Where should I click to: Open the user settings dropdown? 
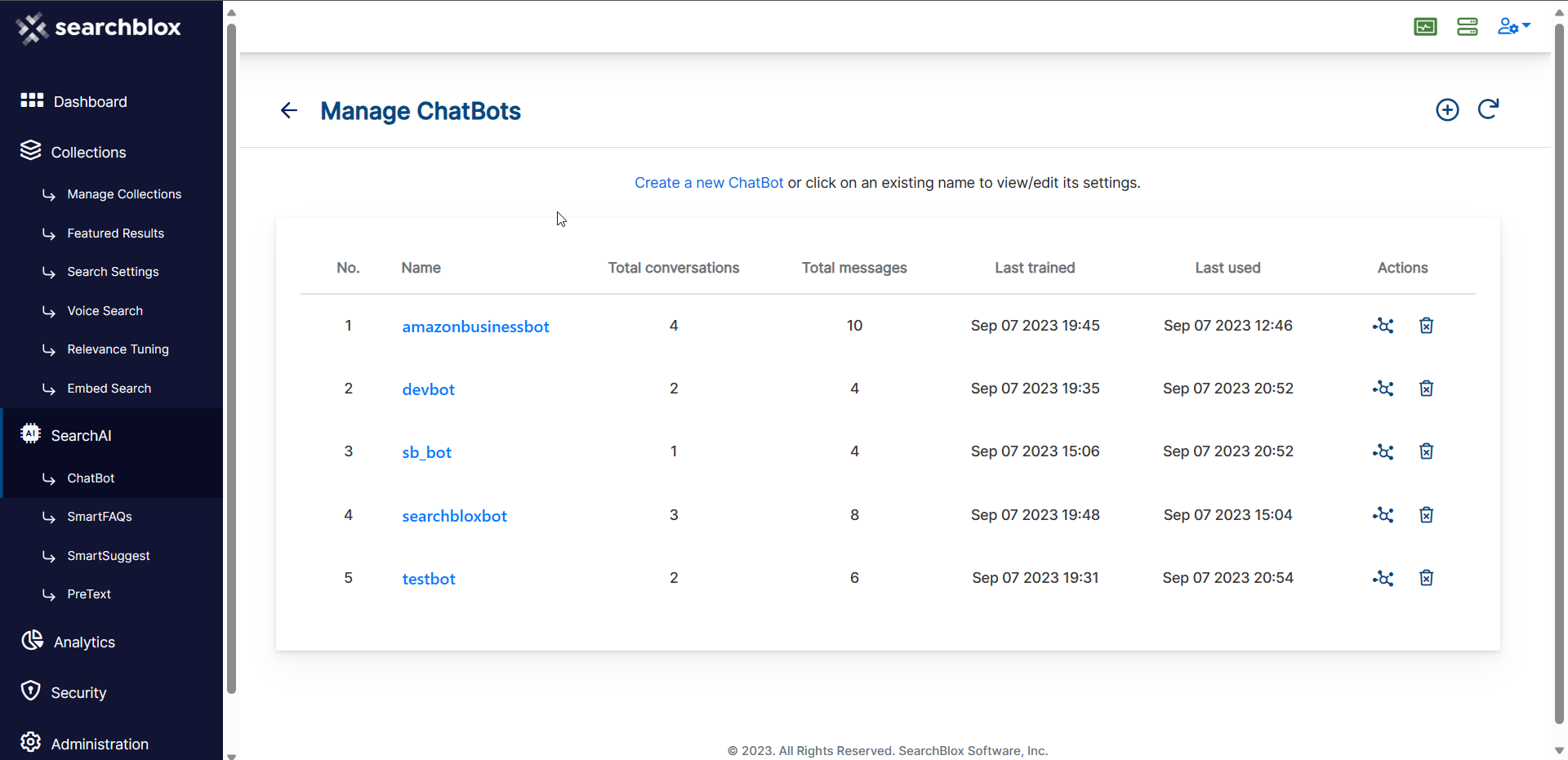(1513, 27)
